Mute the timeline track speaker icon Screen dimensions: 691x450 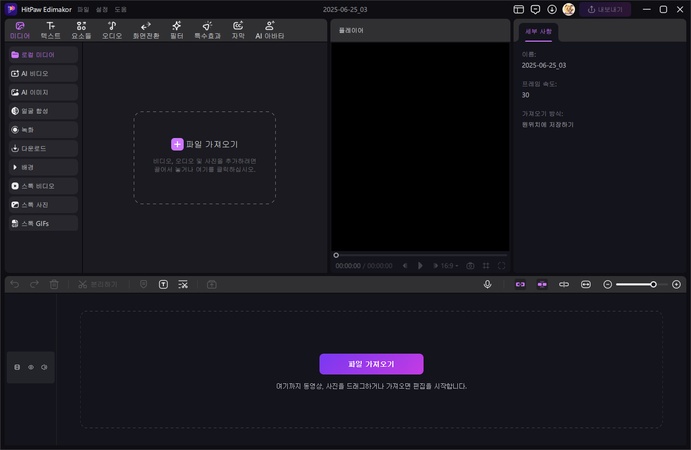(x=44, y=367)
